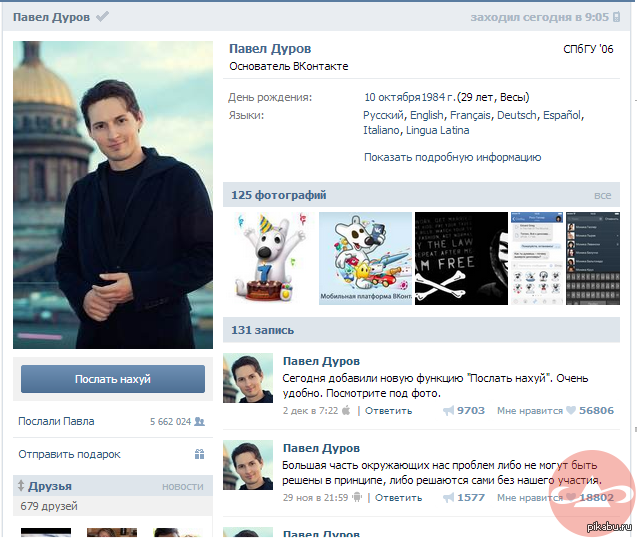Click the profile name heading above Основатель ВКонтакте

tap(270, 49)
